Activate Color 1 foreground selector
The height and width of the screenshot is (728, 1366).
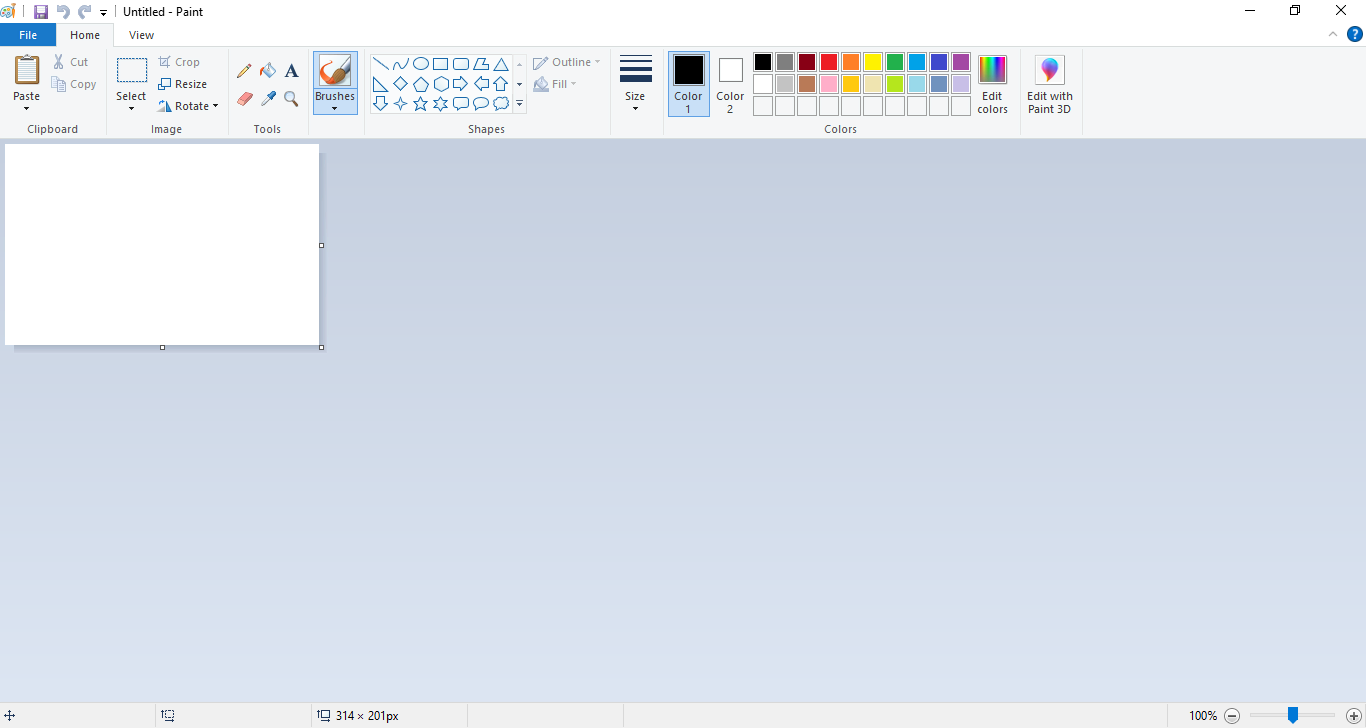pos(688,84)
